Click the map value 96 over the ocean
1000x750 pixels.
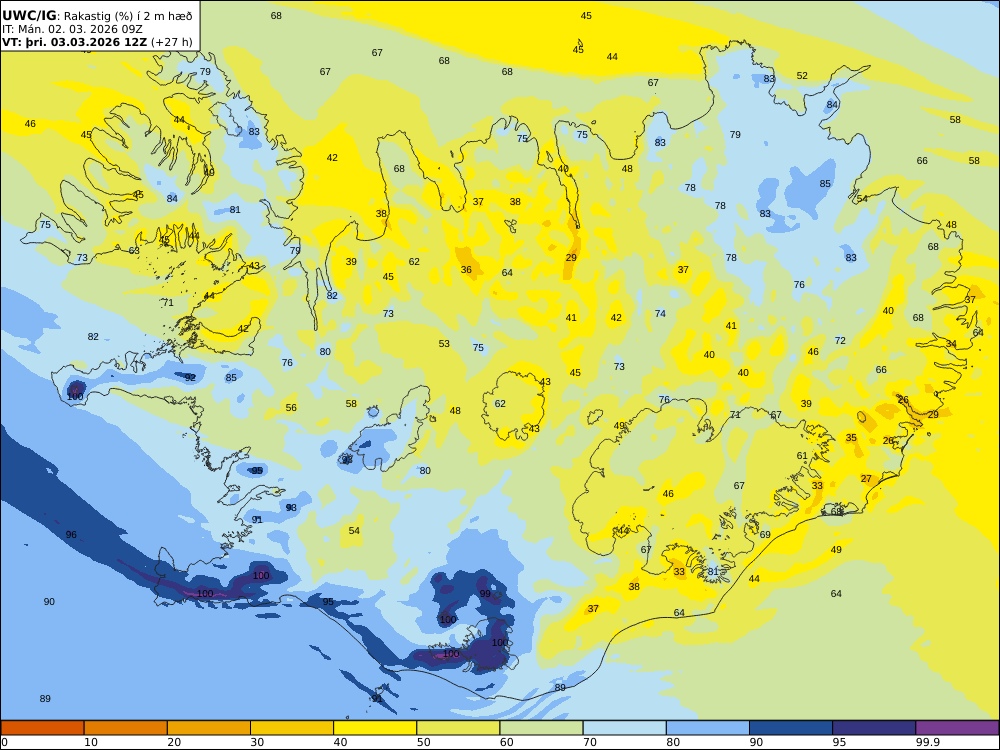[x=71, y=535]
